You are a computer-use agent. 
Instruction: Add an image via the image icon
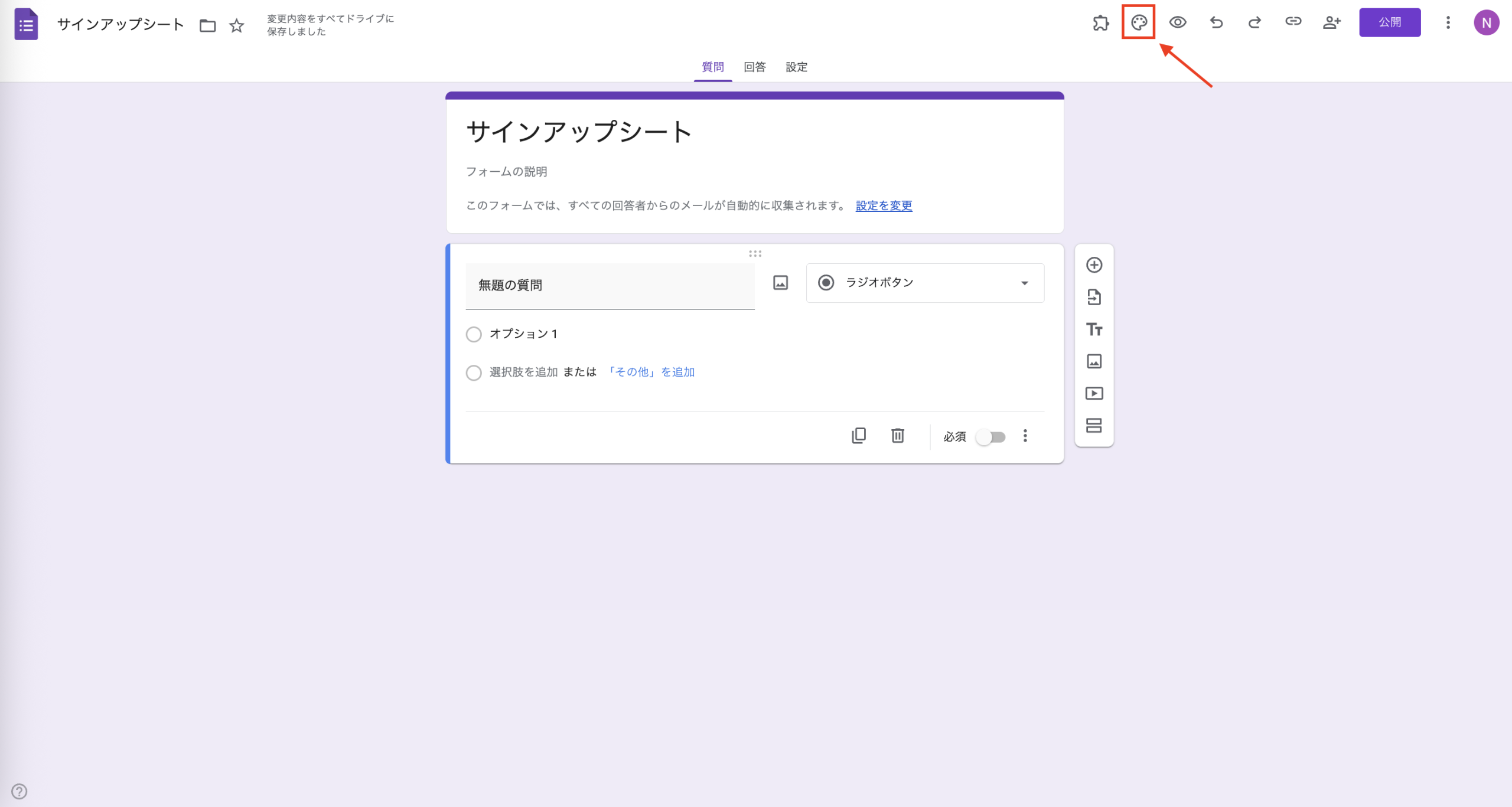click(1095, 361)
